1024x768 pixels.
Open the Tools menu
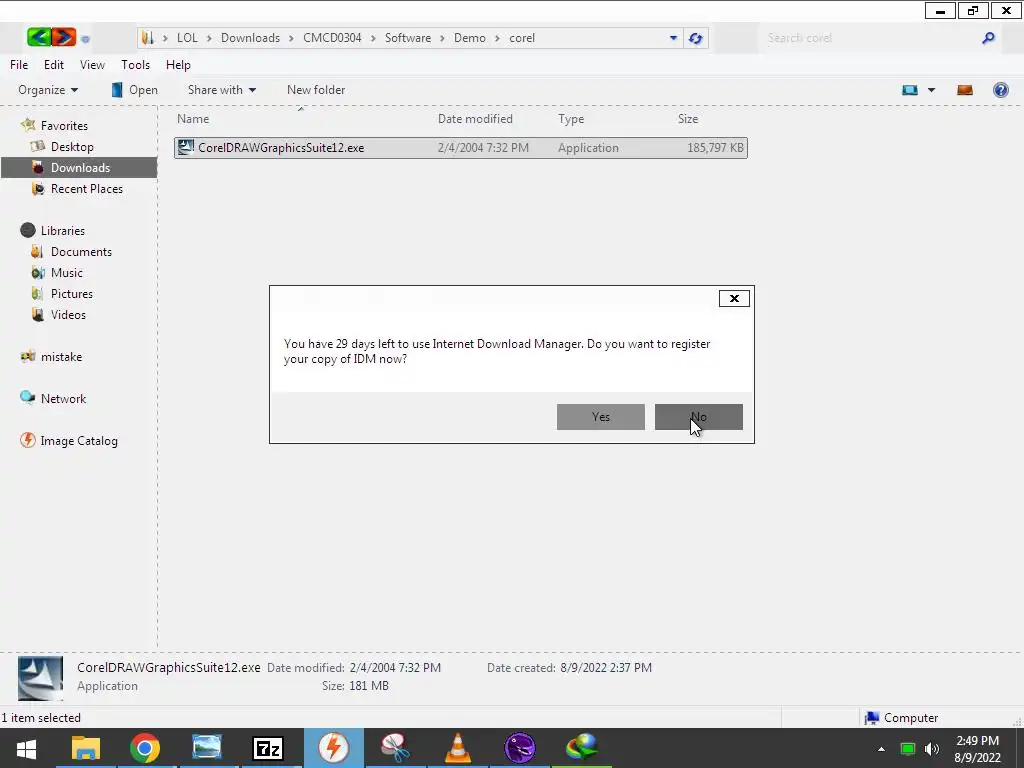point(135,65)
